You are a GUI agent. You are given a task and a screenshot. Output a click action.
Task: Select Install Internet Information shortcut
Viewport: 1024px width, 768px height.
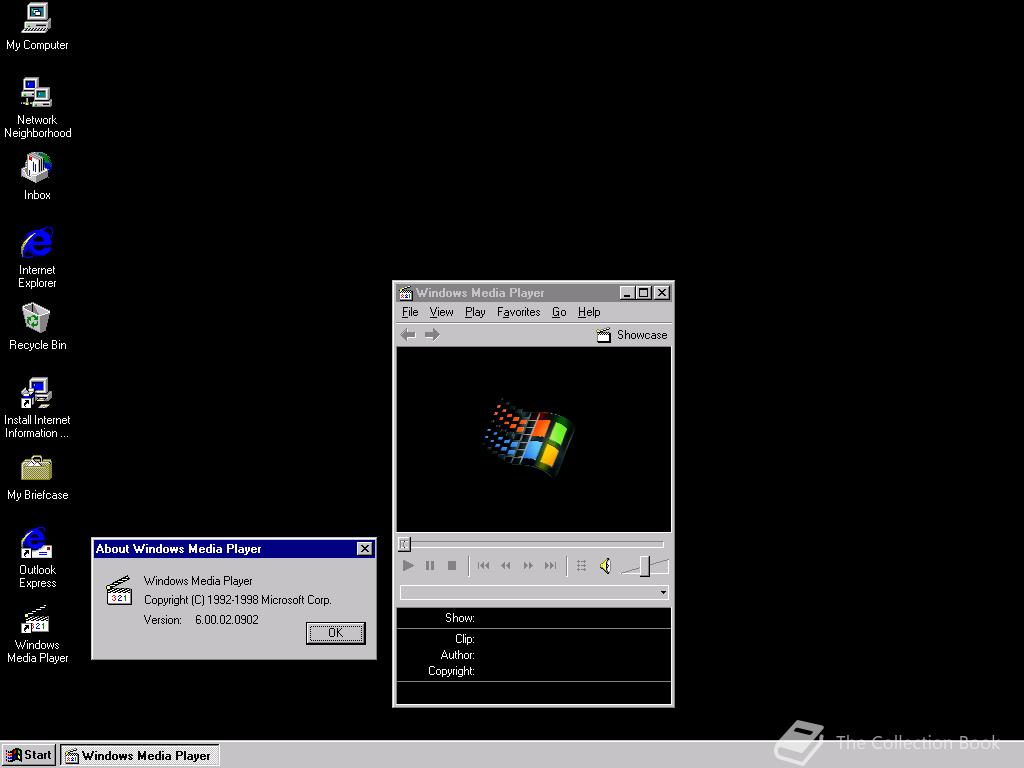coord(37,408)
